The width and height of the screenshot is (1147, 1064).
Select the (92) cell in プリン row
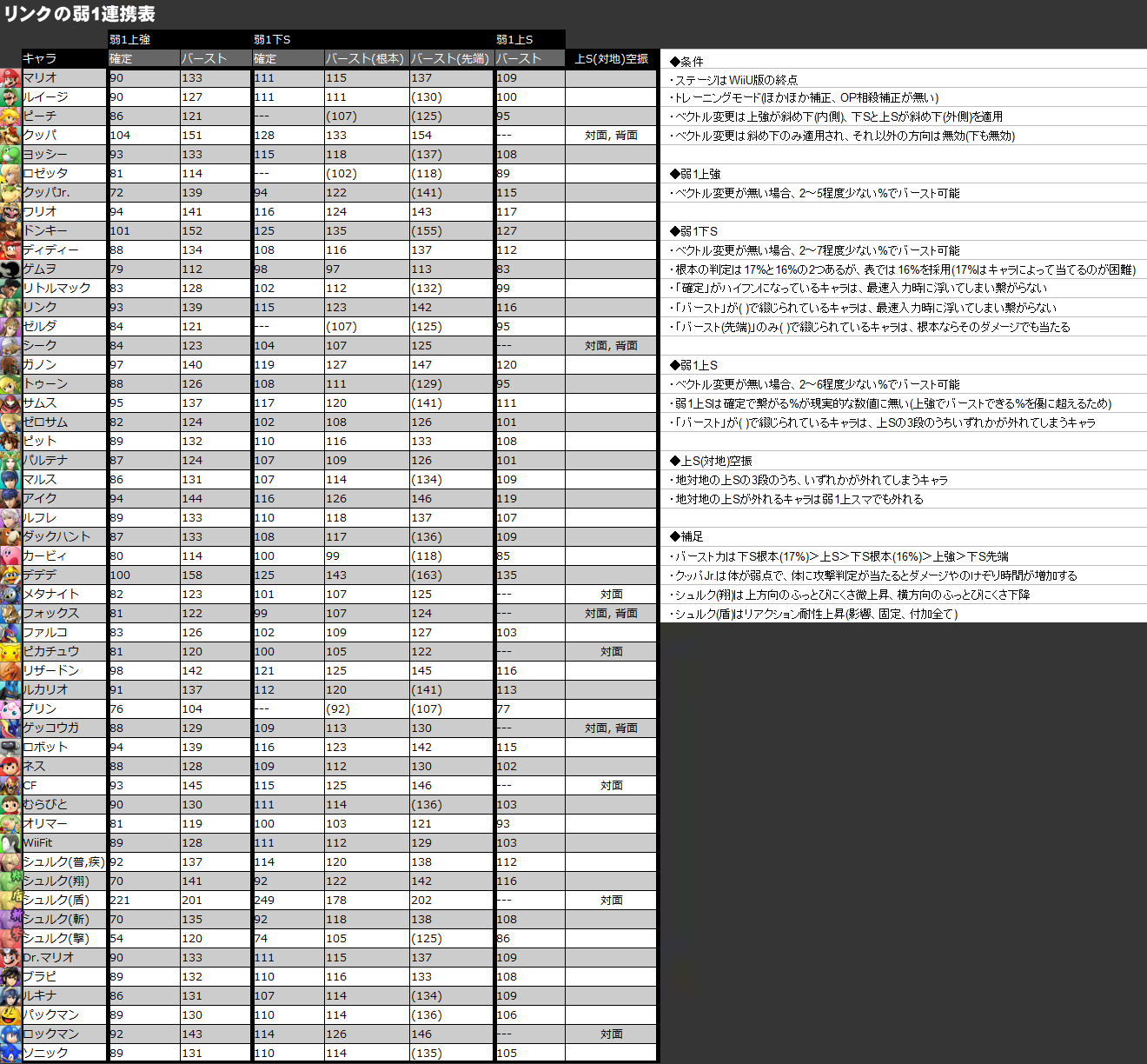[x=365, y=708]
